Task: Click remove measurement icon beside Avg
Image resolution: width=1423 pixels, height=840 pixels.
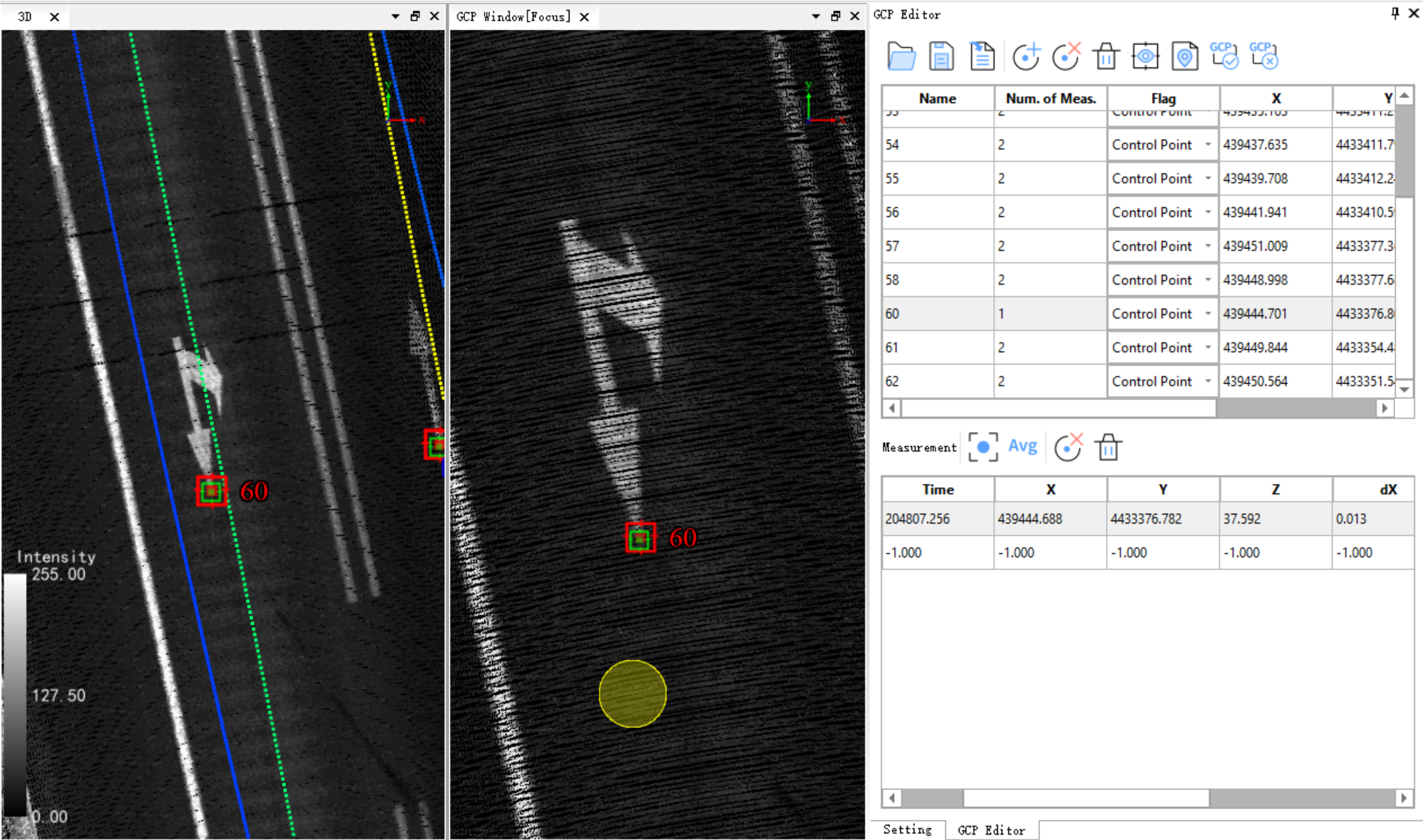Action: click(1068, 447)
